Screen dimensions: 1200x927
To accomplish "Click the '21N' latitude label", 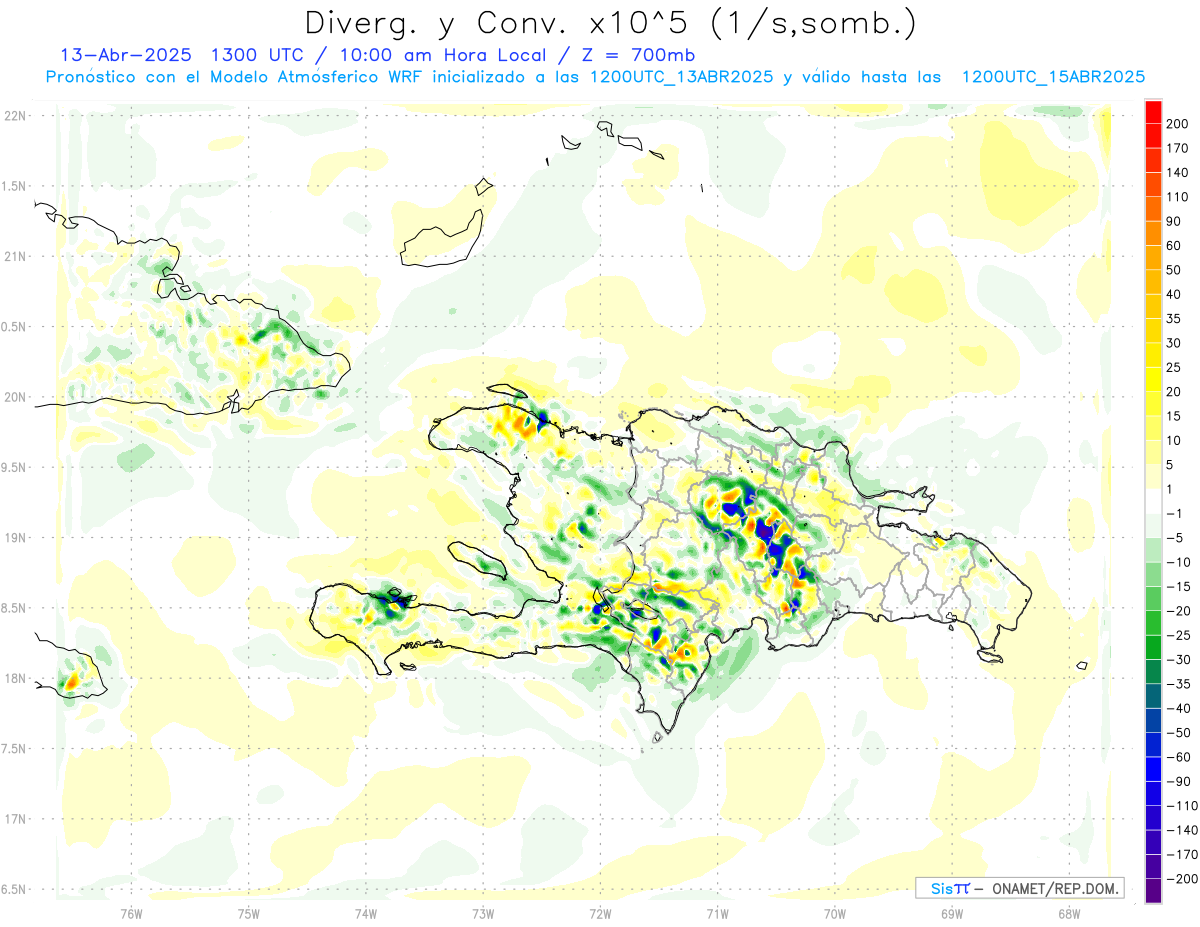I will (13, 256).
